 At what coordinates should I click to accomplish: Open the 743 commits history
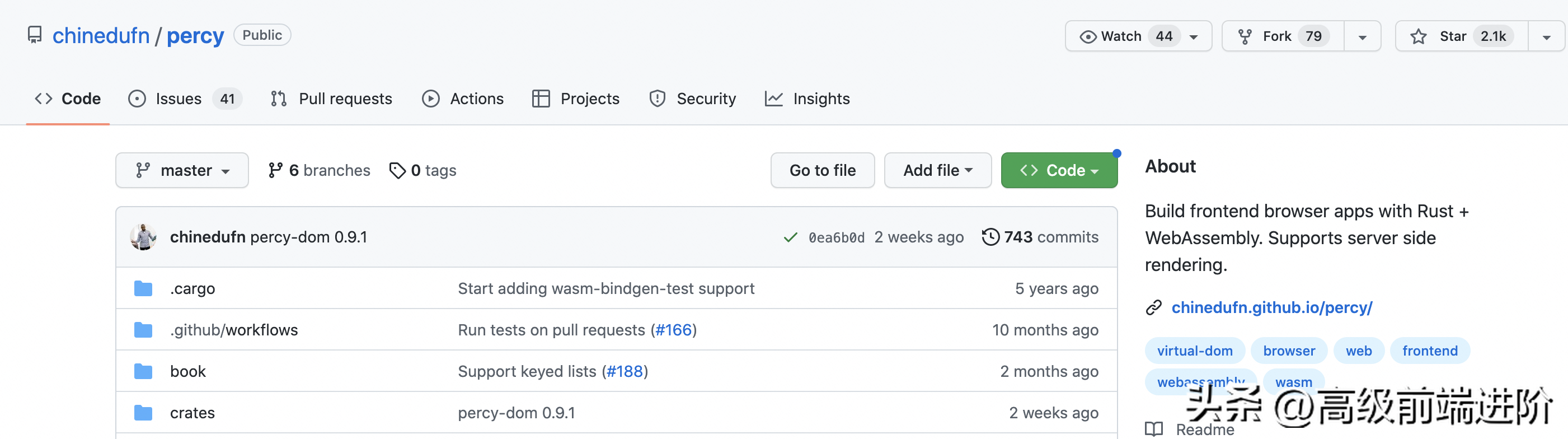(1040, 237)
